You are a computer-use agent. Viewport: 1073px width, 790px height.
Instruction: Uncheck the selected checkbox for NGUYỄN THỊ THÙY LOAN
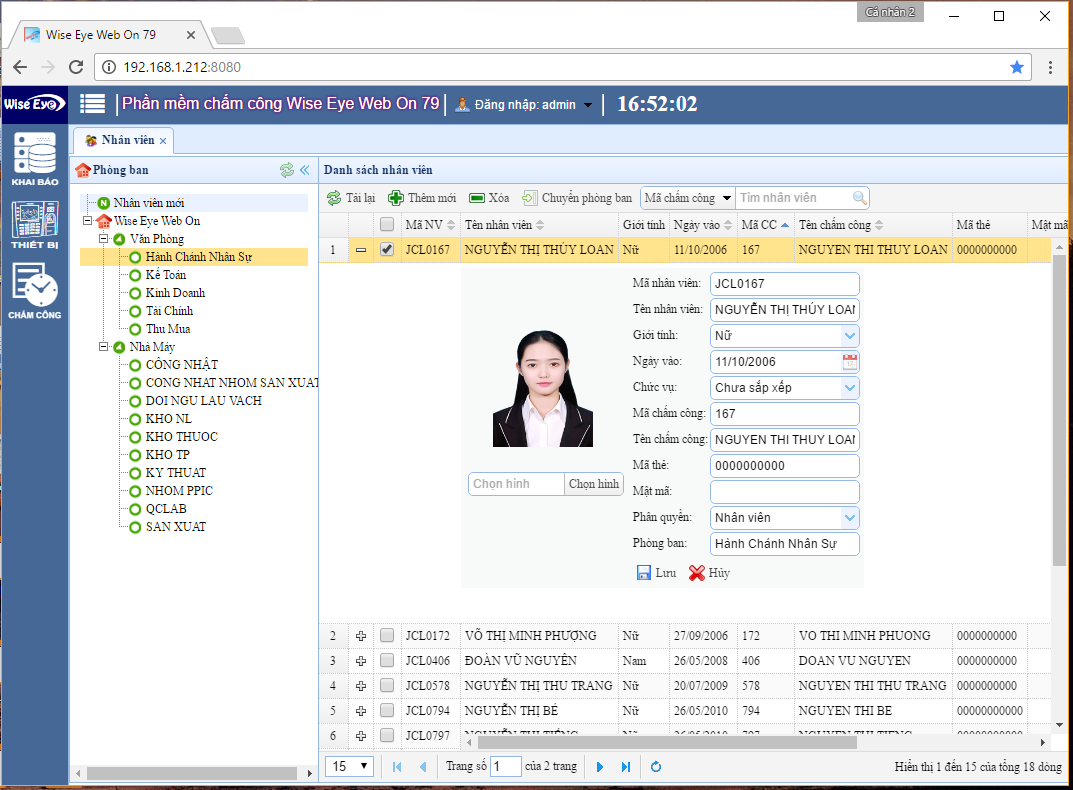[x=386, y=250]
